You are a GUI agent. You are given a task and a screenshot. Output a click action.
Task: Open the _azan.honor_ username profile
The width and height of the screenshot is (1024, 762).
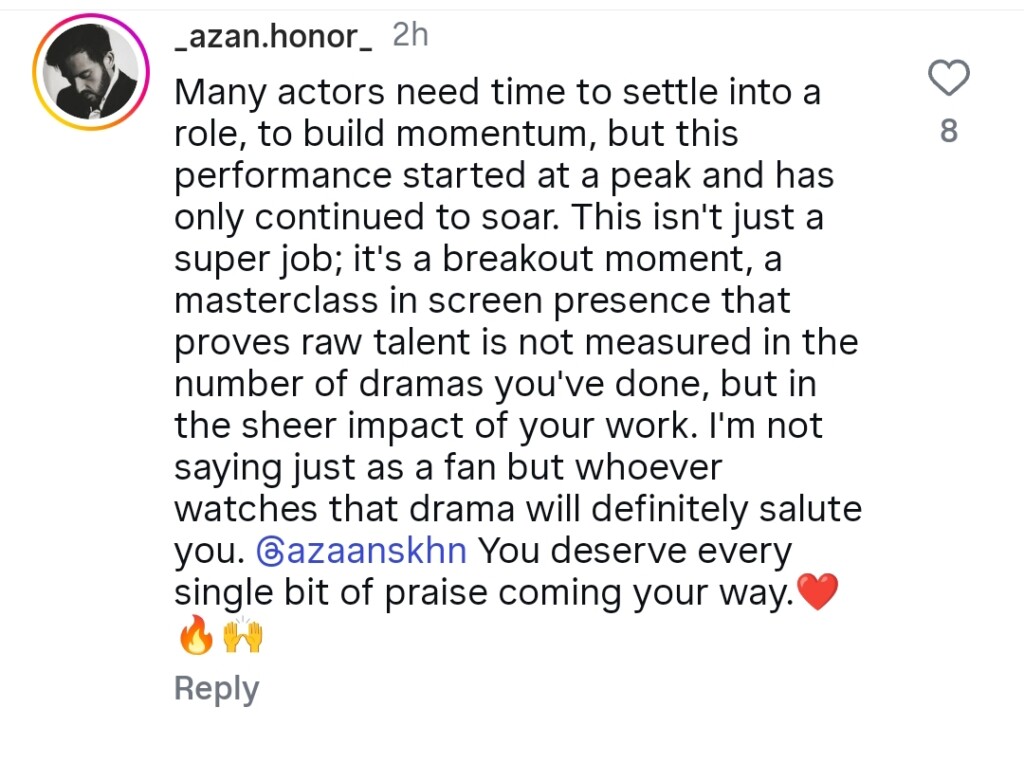[273, 37]
